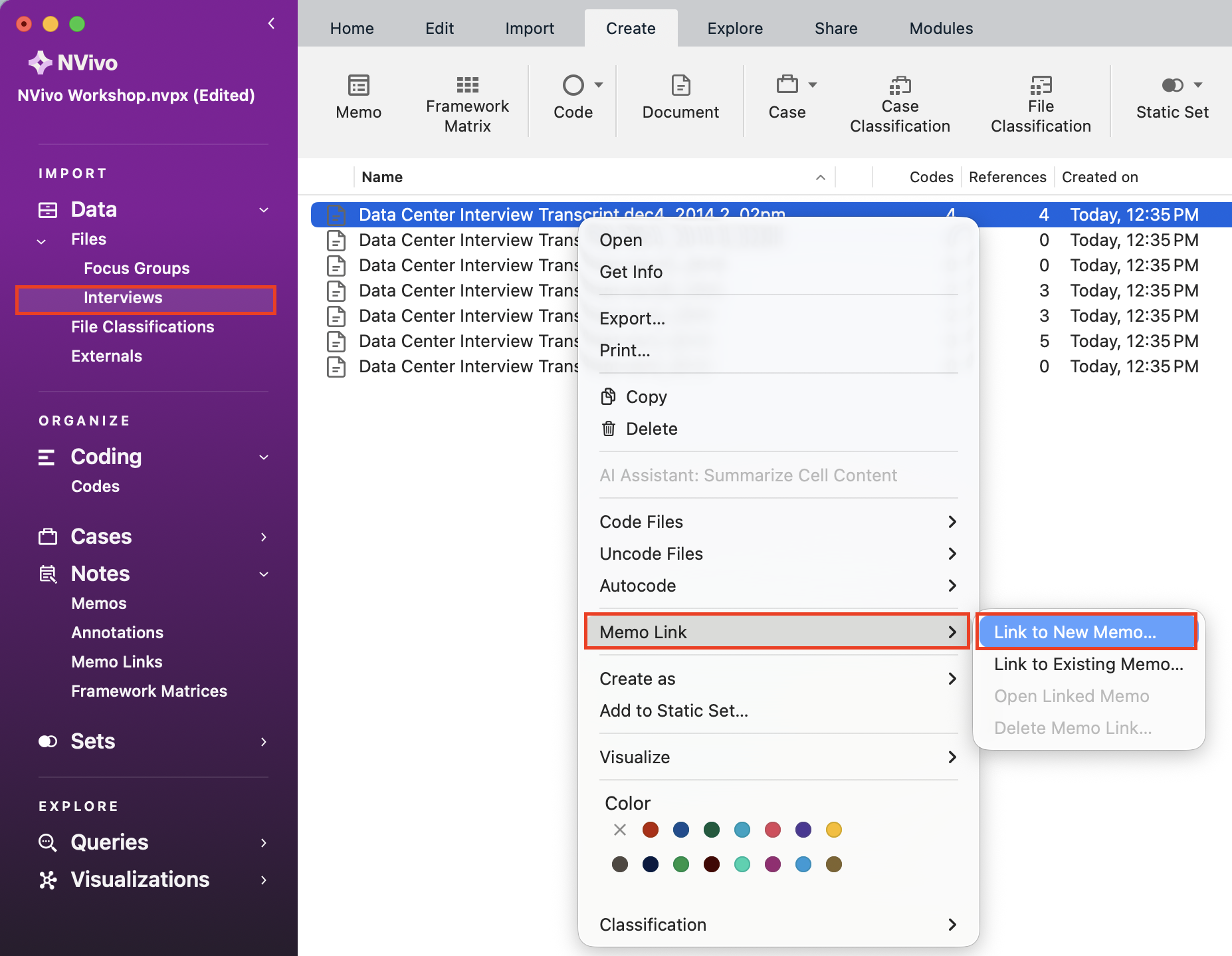This screenshot has width=1232, height=956.
Task: Open the Code dropdown arrow
Action: coord(599,85)
